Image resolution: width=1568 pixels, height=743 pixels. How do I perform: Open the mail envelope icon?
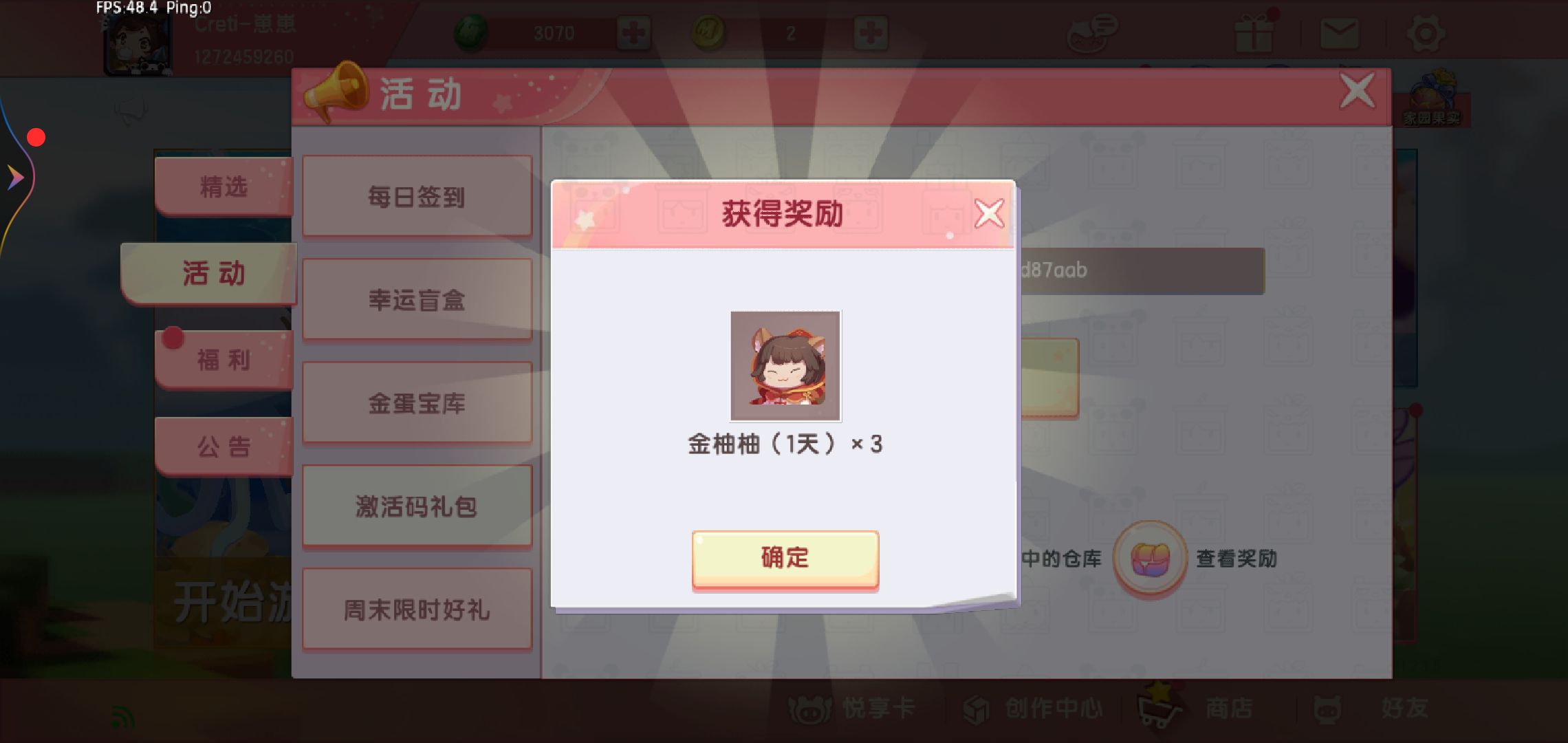(1339, 34)
